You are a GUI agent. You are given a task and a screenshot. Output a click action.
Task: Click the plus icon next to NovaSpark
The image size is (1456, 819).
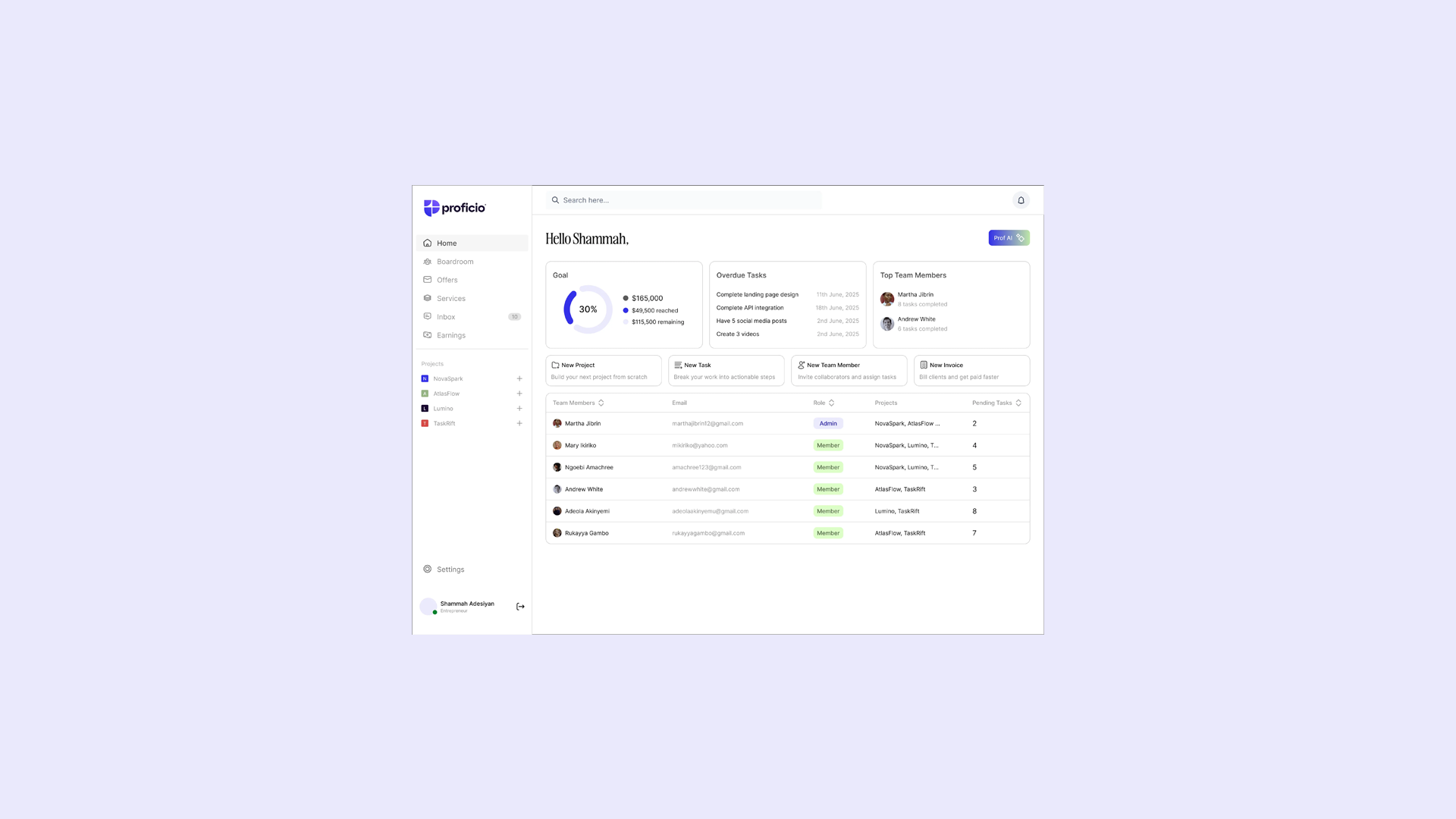point(519,378)
